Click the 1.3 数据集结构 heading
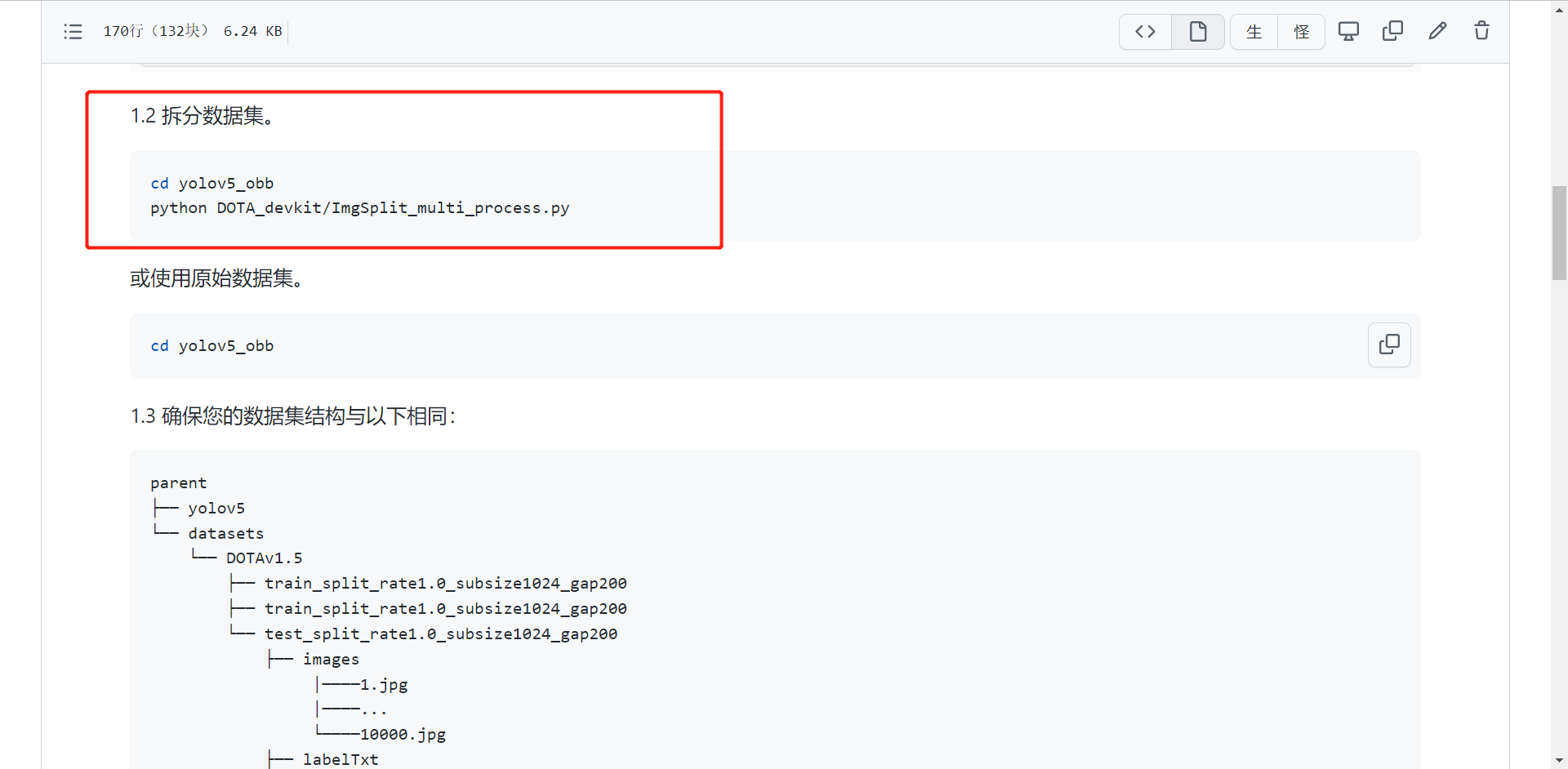Screen dimensions: 1568x769 tap(292, 416)
